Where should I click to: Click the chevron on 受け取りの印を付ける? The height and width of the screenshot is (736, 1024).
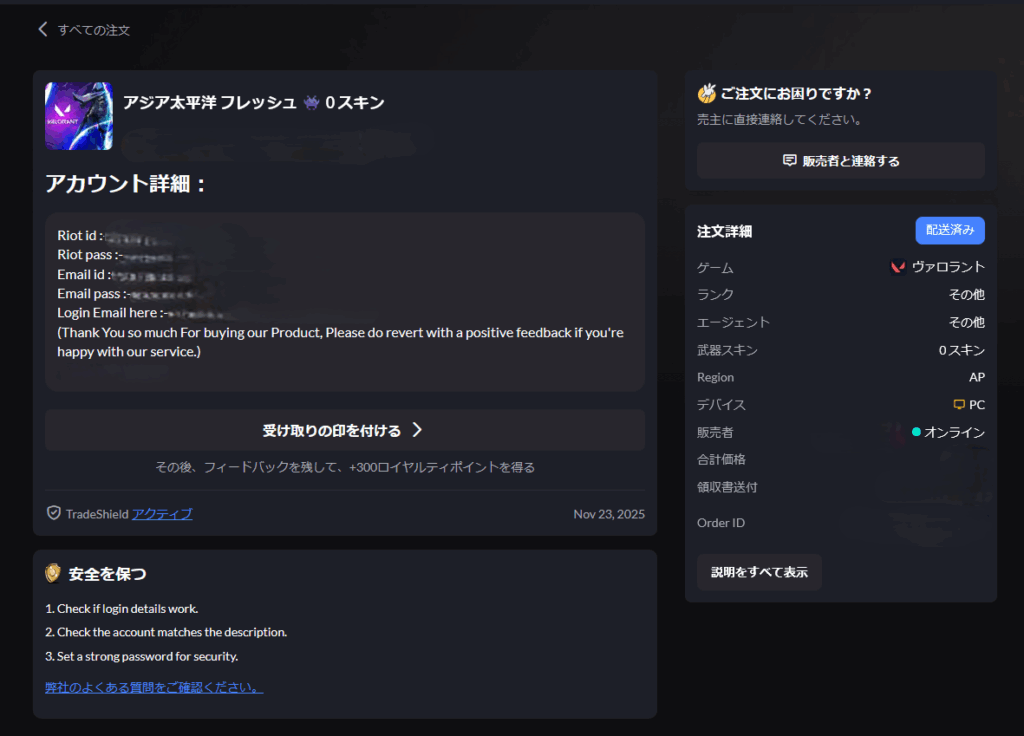tap(417, 430)
